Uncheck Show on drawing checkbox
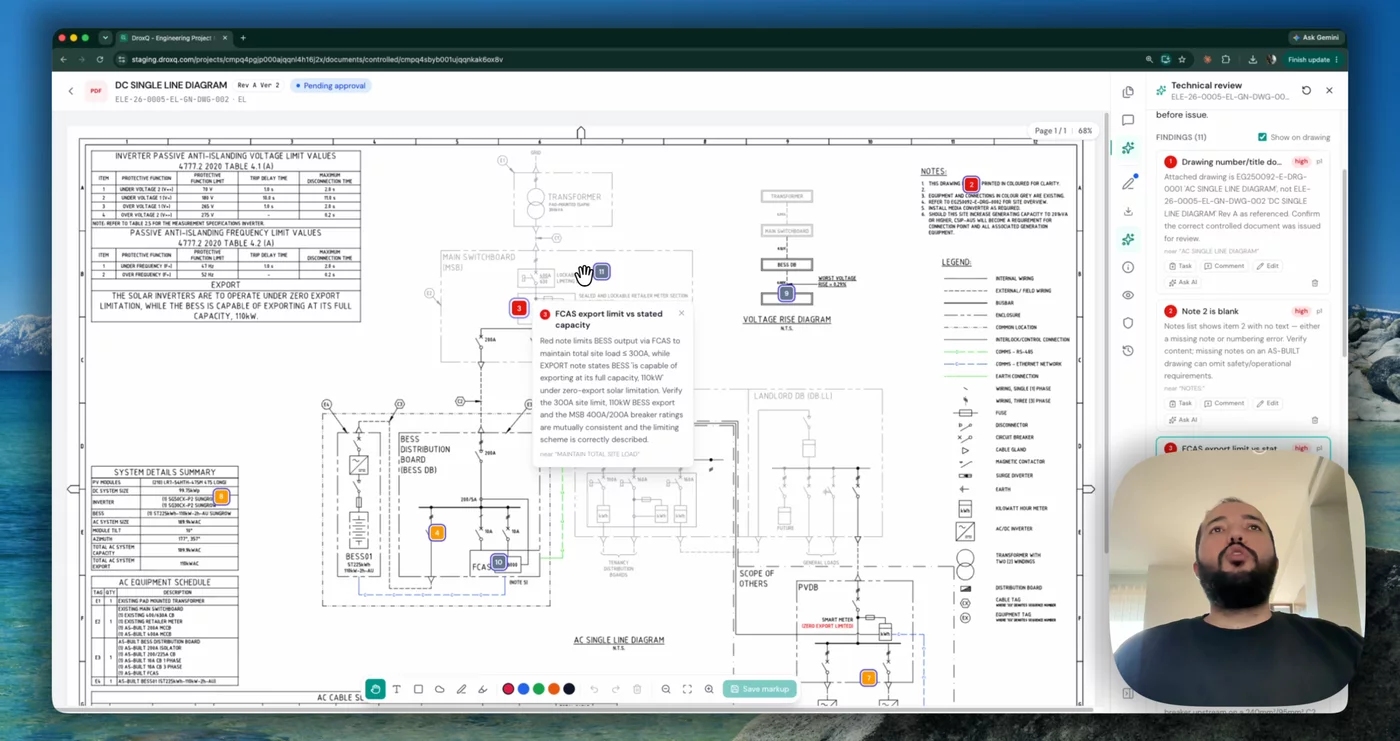Image resolution: width=1400 pixels, height=741 pixels. pos(1262,137)
